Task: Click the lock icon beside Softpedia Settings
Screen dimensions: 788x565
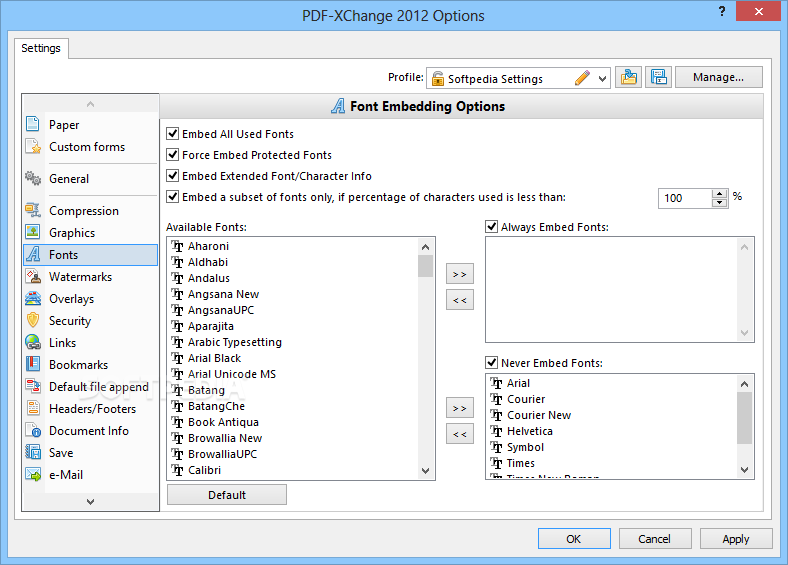Action: (x=438, y=78)
